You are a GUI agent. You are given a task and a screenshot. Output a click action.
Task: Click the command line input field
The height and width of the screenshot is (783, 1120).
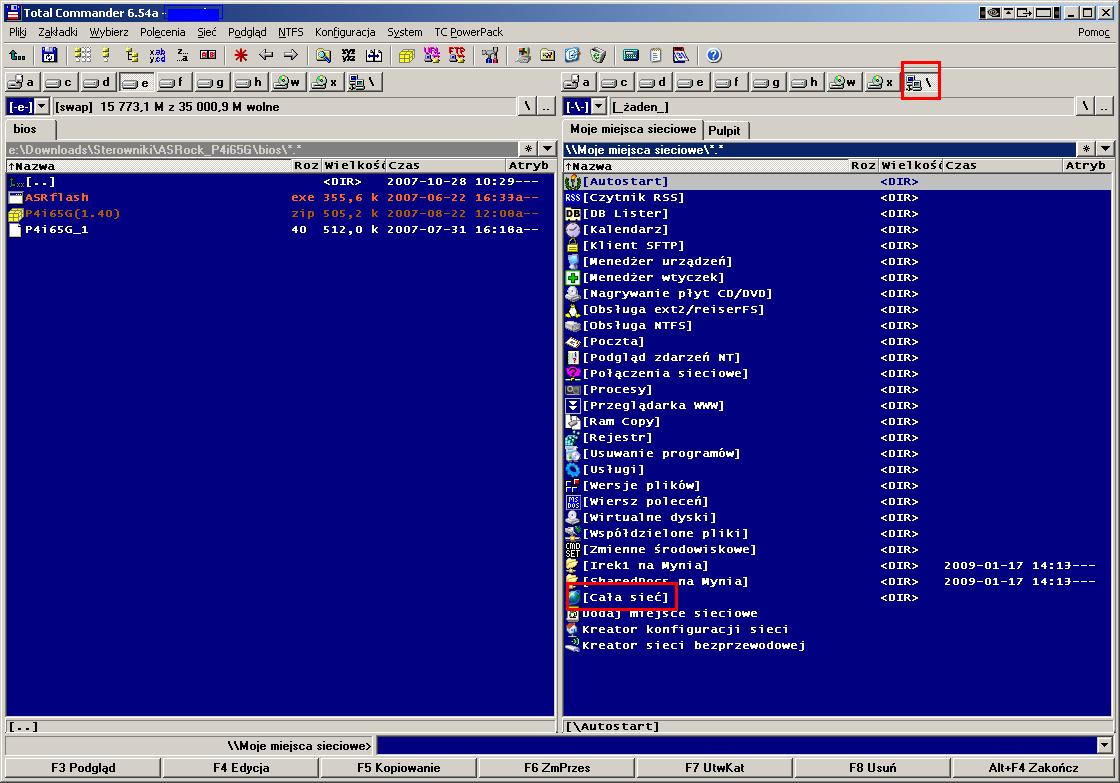tap(736, 746)
